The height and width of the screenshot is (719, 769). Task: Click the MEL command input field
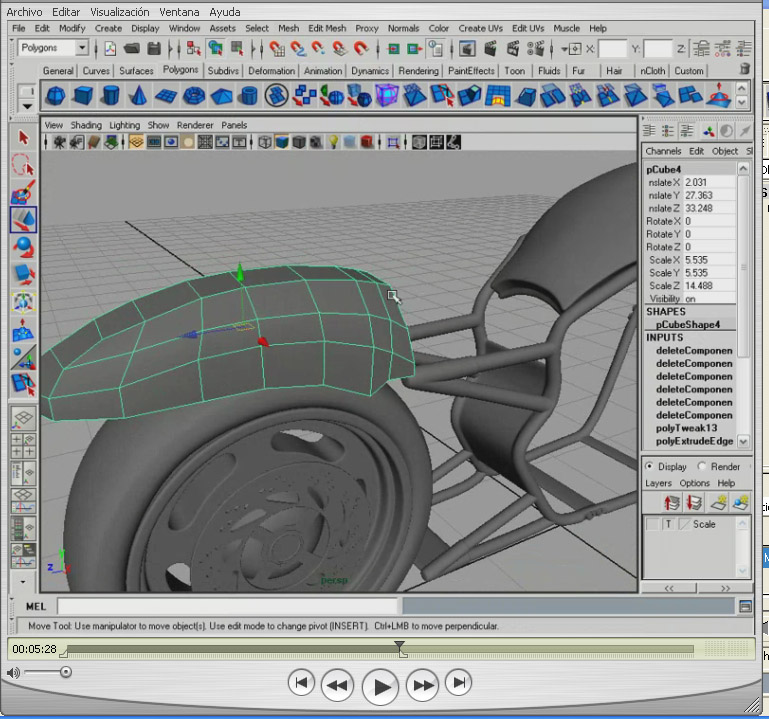(x=227, y=607)
